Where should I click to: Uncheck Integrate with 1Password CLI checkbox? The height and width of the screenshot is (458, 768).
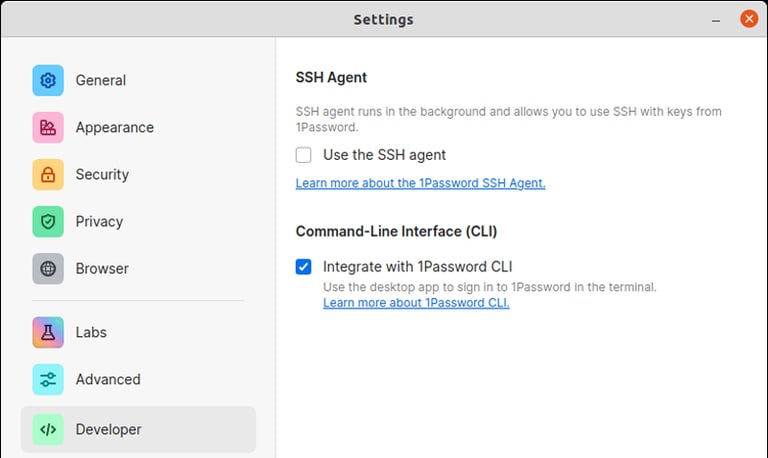click(304, 267)
